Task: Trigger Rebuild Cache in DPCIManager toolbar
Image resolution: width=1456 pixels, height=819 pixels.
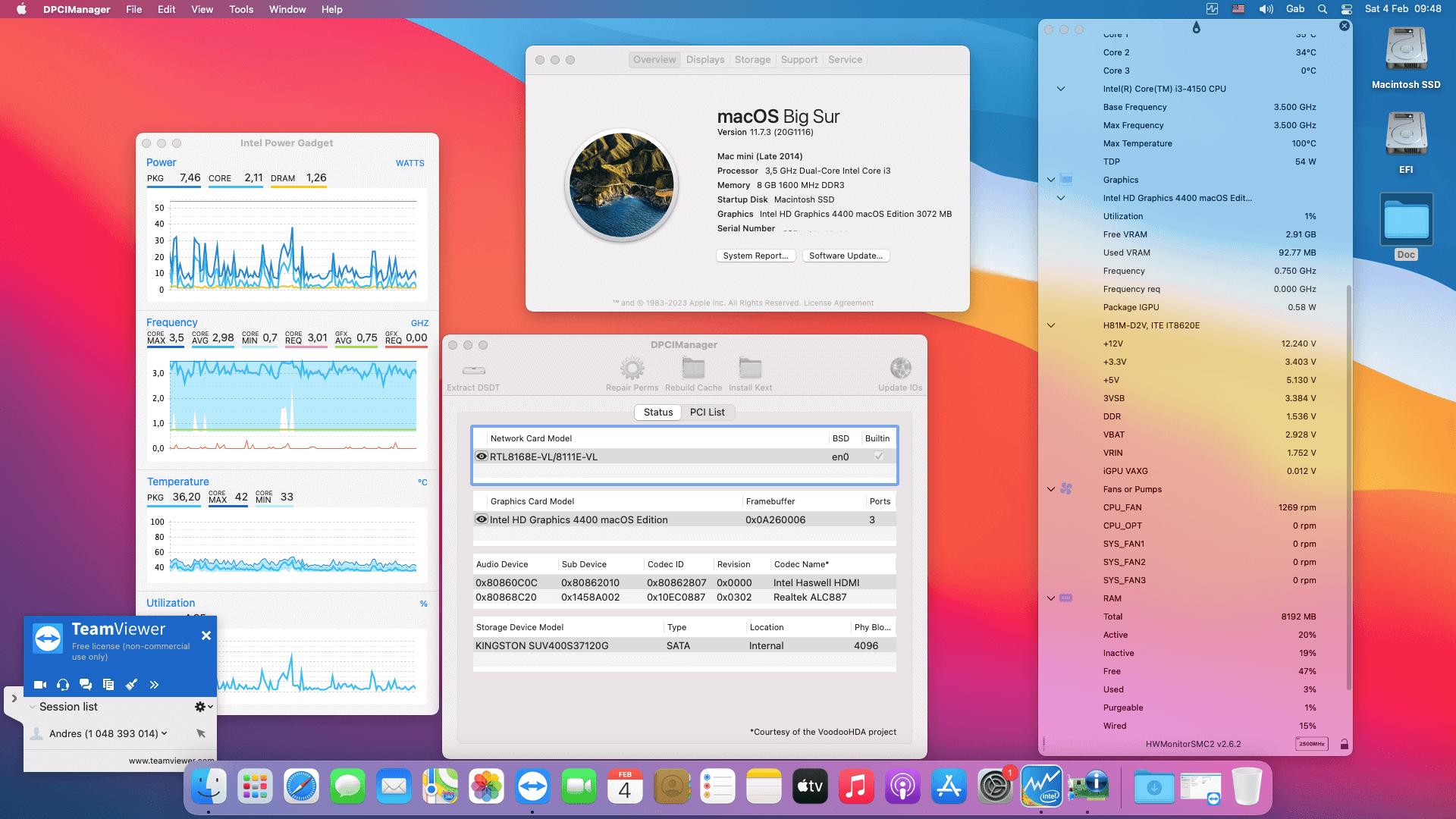Action: pyautogui.click(x=692, y=369)
